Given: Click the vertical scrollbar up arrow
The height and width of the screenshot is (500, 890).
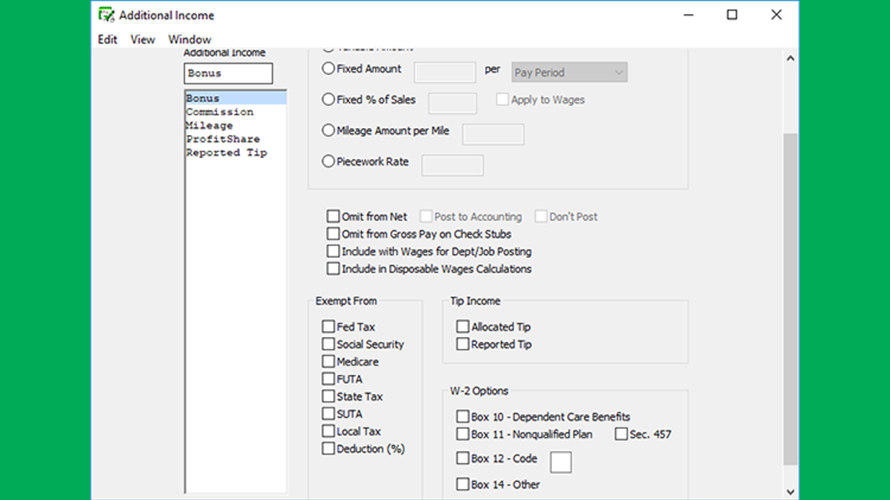Looking at the screenshot, I should pos(790,59).
